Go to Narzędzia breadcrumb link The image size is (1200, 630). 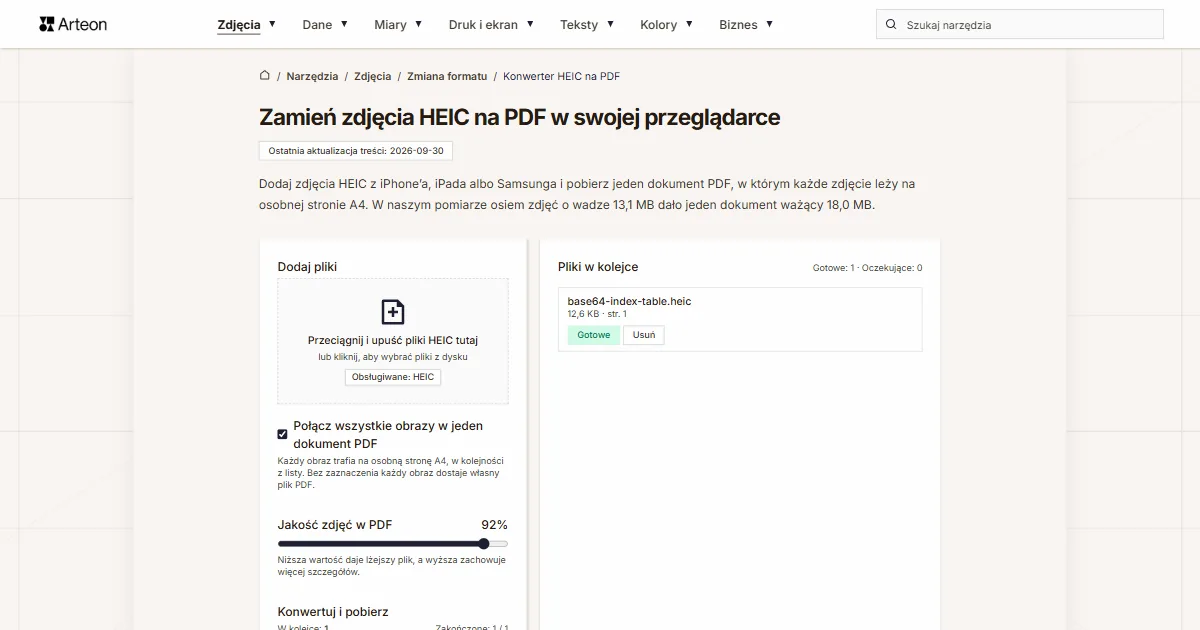tap(312, 76)
